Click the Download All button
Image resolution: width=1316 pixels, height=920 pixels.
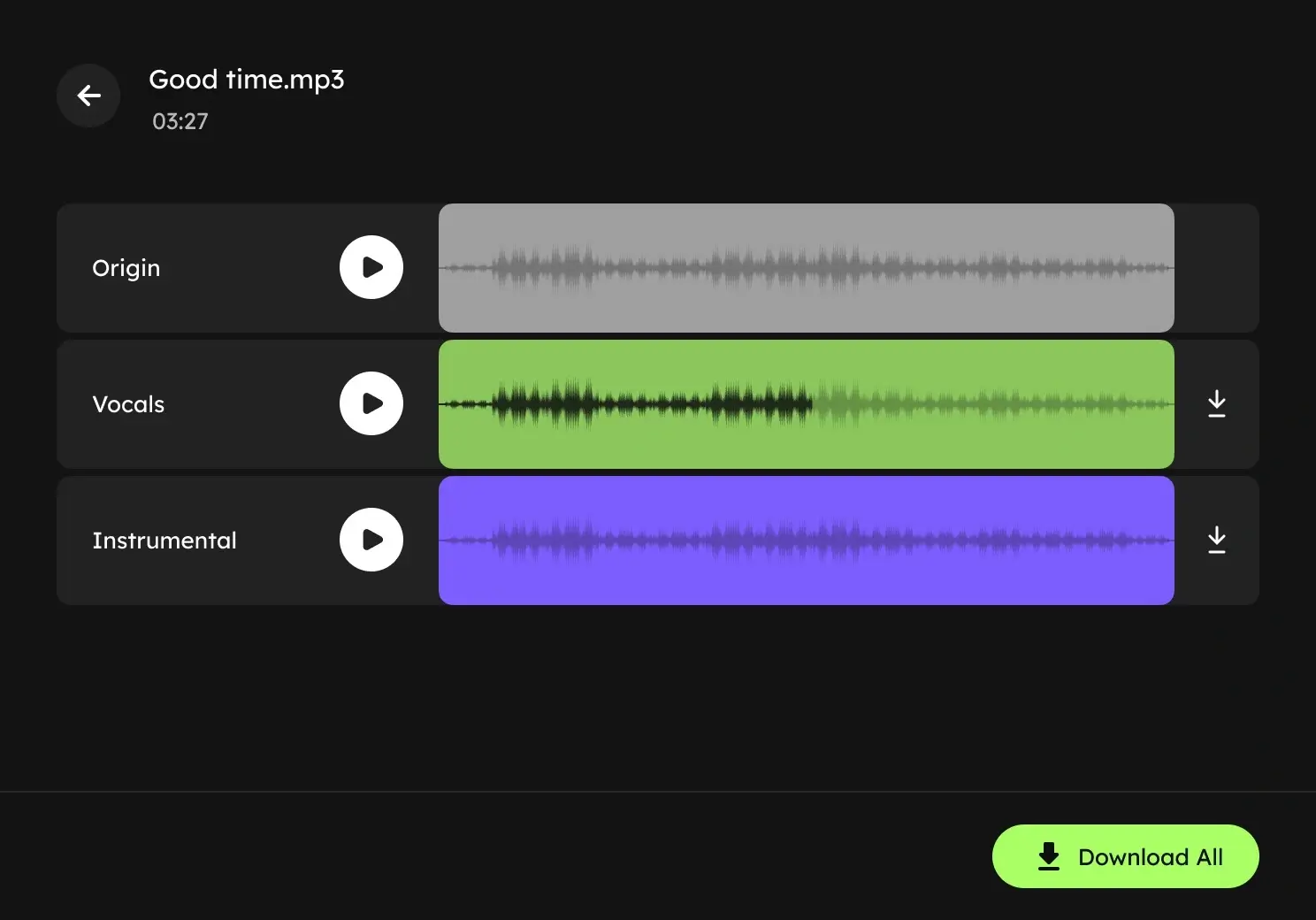[x=1125, y=856]
